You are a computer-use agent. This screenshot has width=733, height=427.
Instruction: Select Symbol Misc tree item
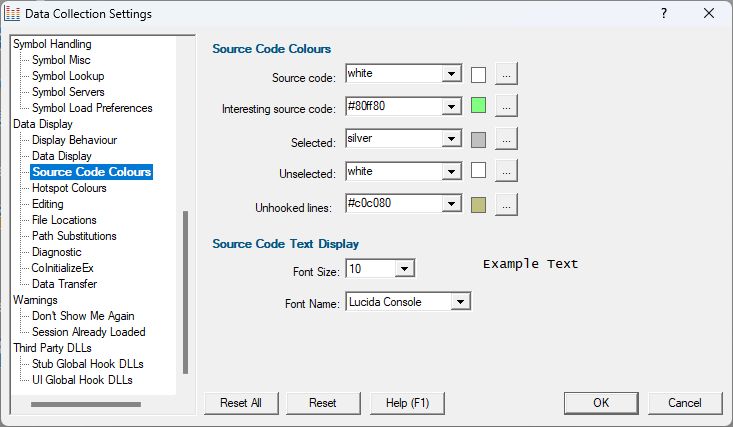(61, 60)
